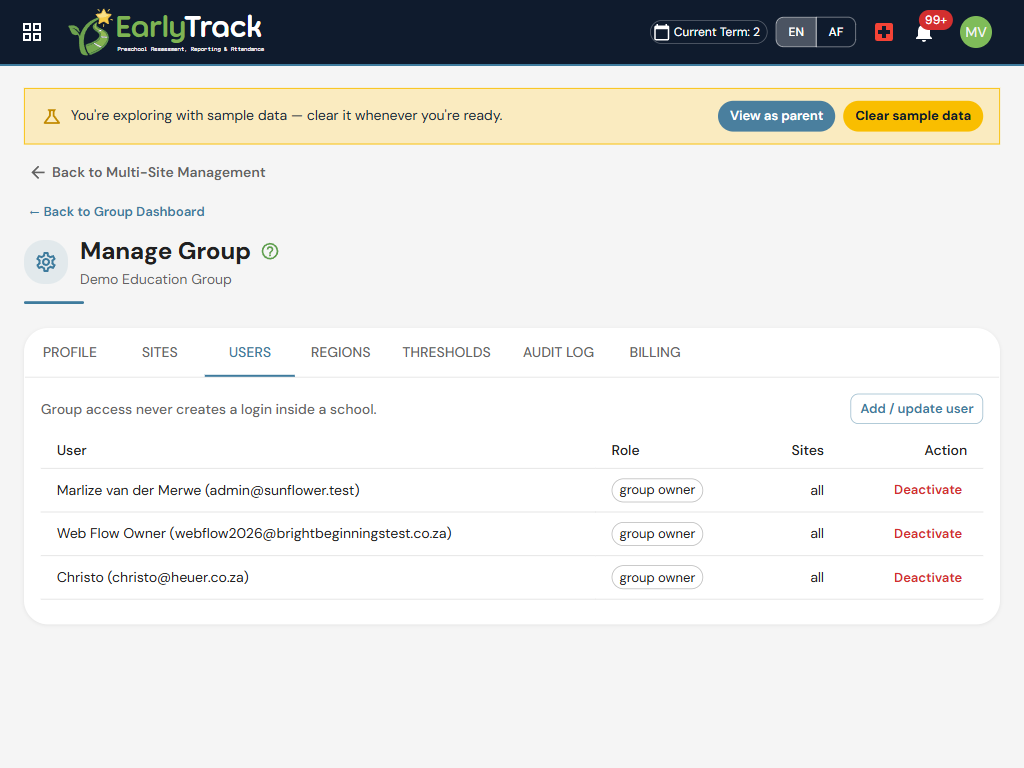Click Back to Multi-Site Management text

click(x=159, y=172)
